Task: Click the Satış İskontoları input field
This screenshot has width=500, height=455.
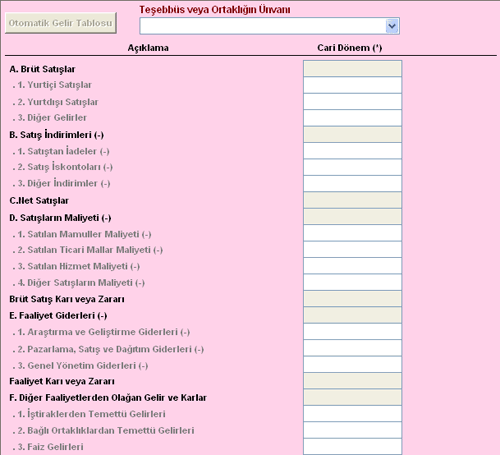Action: (353, 167)
